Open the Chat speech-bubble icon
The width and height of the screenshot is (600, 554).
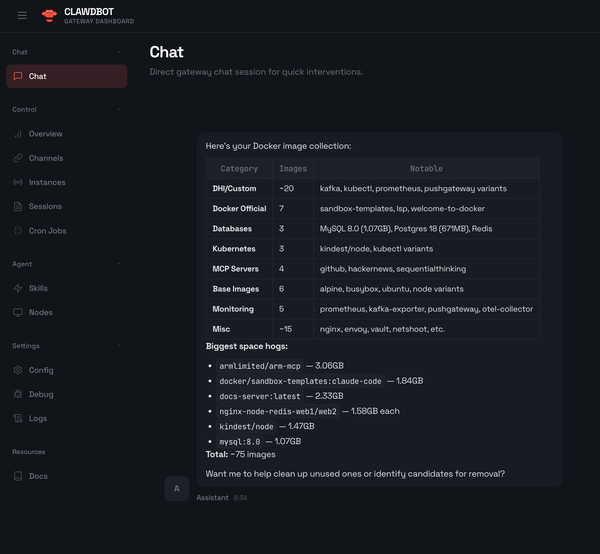(18, 76)
